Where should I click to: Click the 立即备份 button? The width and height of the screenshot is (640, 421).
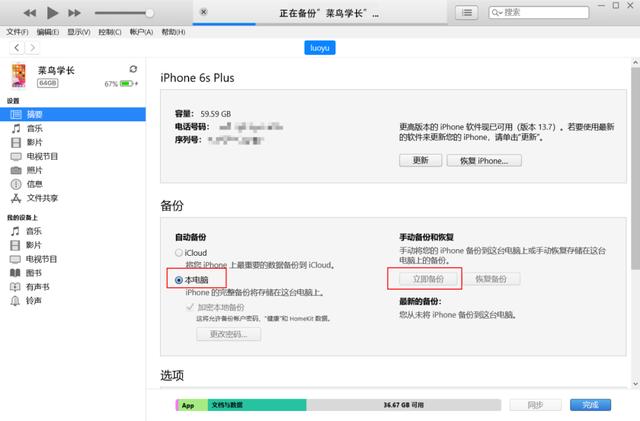(428, 279)
